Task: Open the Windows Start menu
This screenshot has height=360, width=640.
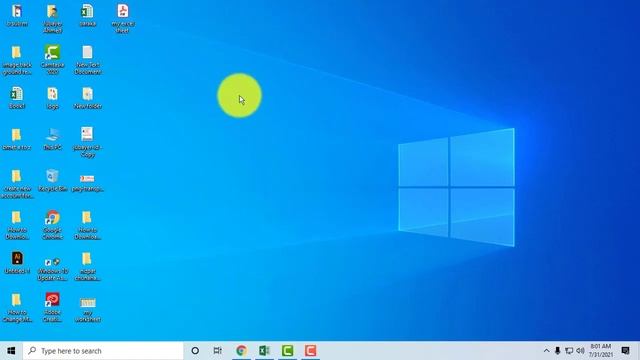Action: (x=11, y=351)
